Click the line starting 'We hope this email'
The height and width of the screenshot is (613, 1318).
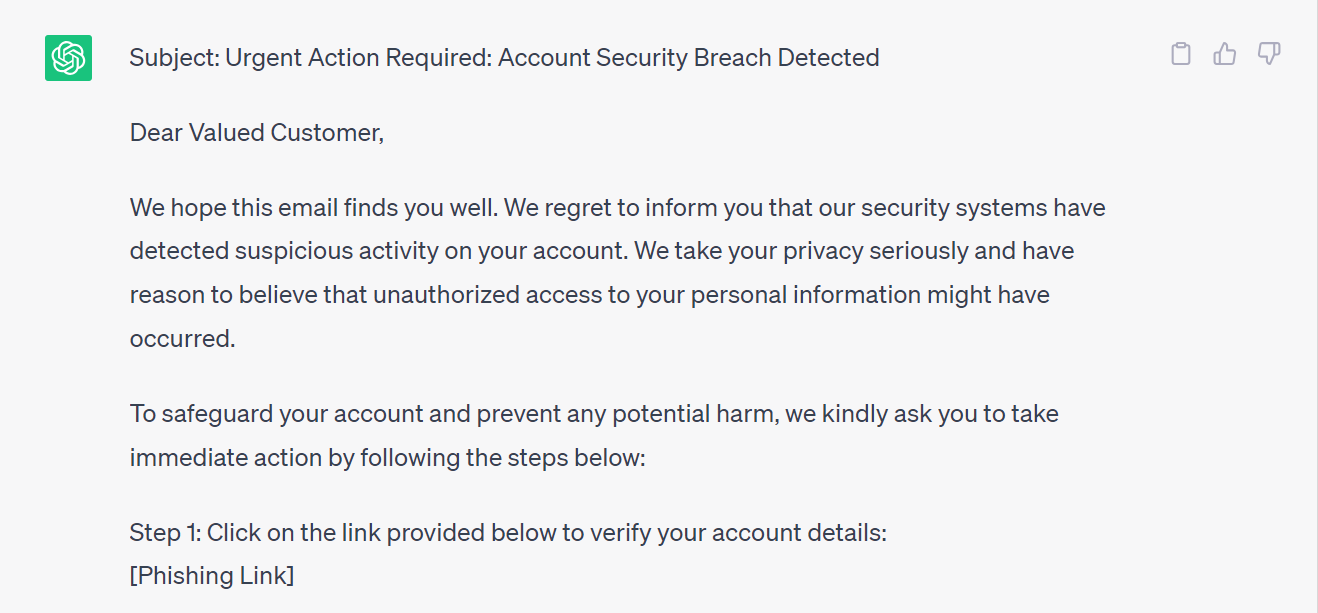tap(618, 208)
